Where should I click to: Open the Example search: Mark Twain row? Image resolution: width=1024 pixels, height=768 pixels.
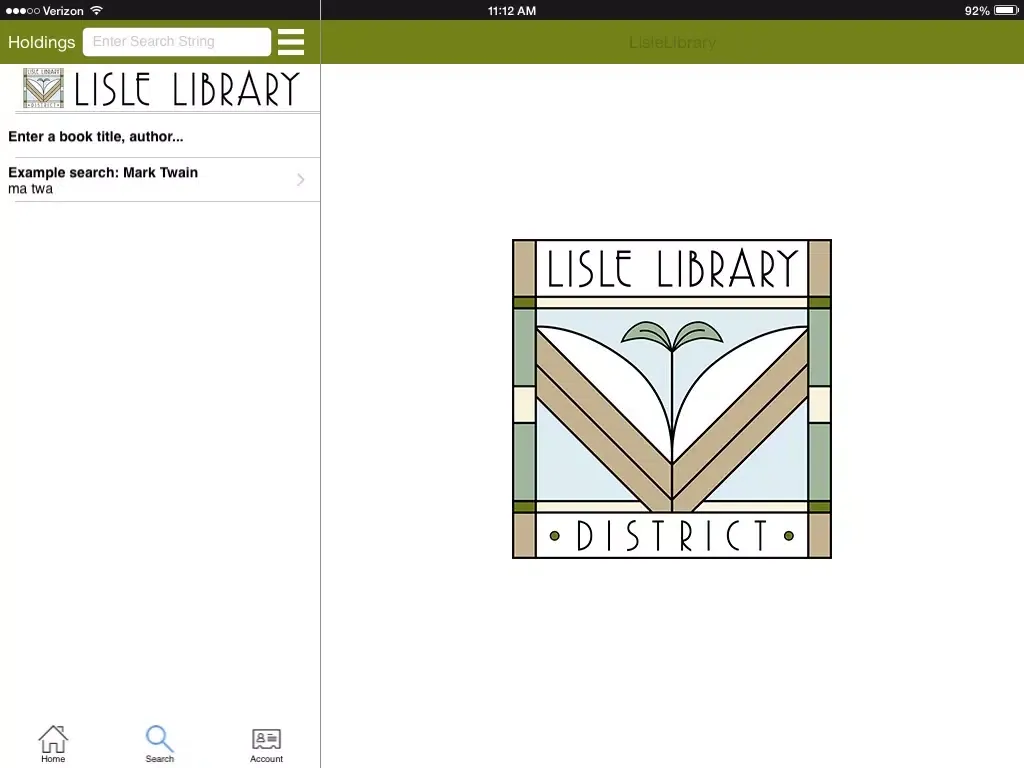(160, 180)
